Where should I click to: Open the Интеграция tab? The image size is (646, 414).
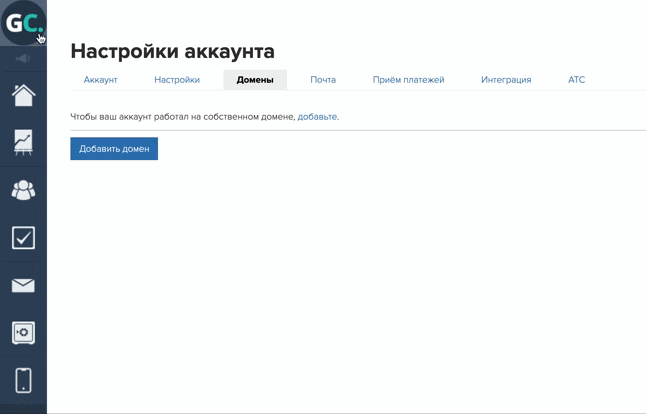pos(506,80)
